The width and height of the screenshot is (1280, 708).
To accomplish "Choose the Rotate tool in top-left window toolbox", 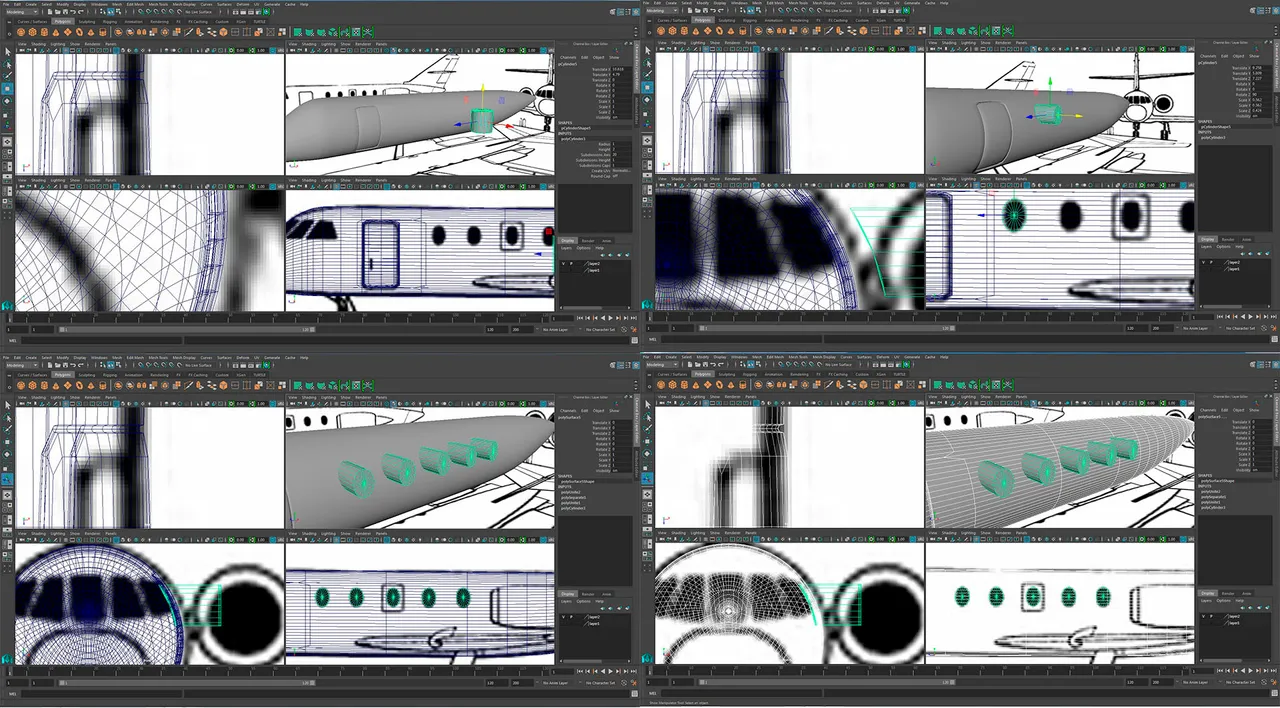I will [x=8, y=101].
